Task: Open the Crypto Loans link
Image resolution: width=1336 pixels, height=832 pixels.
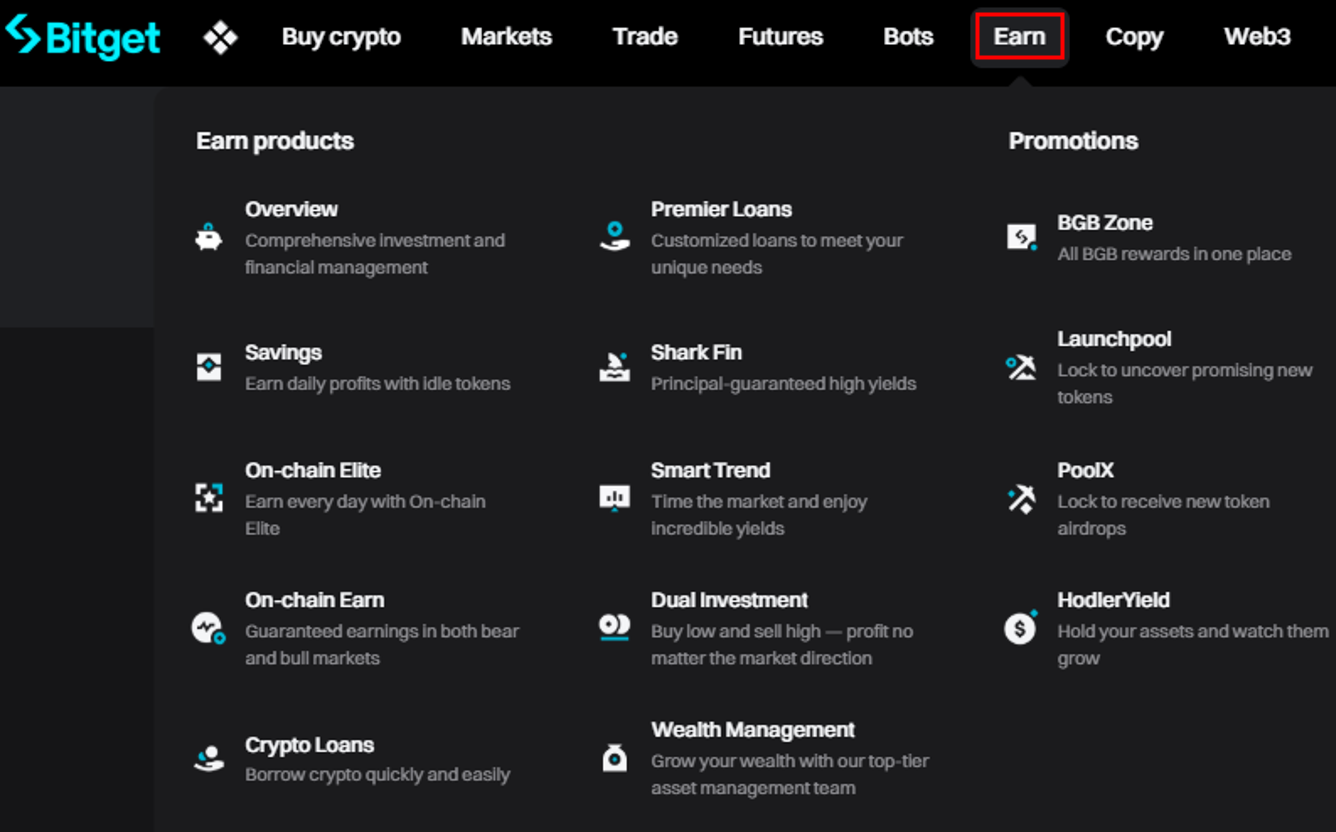Action: point(309,745)
